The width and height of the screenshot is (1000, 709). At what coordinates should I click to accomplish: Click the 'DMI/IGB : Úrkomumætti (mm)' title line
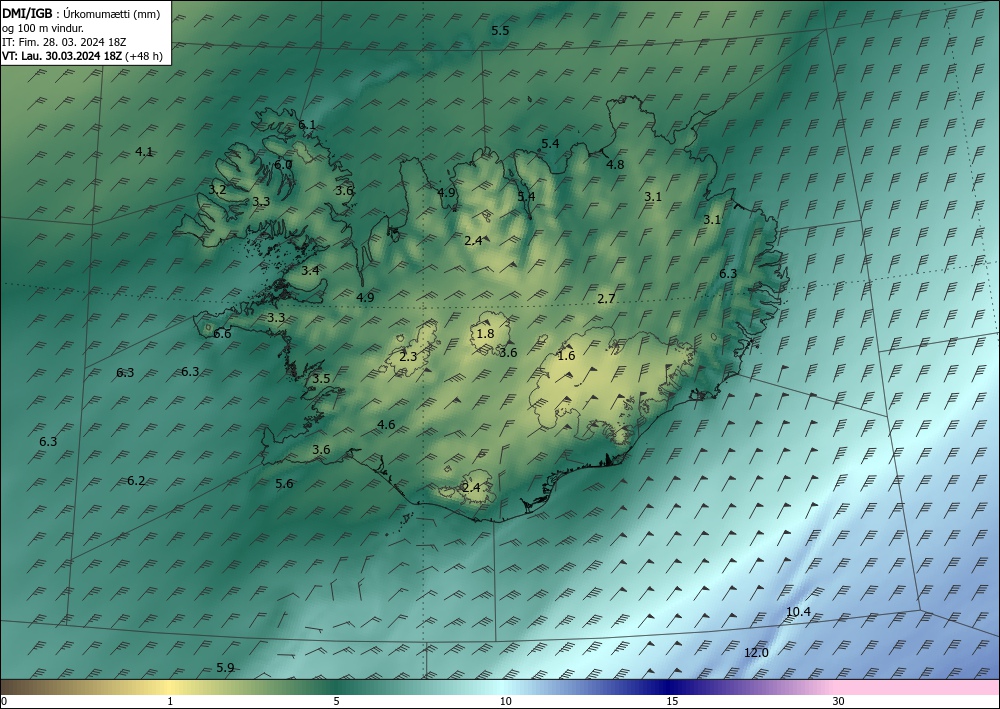coord(81,13)
